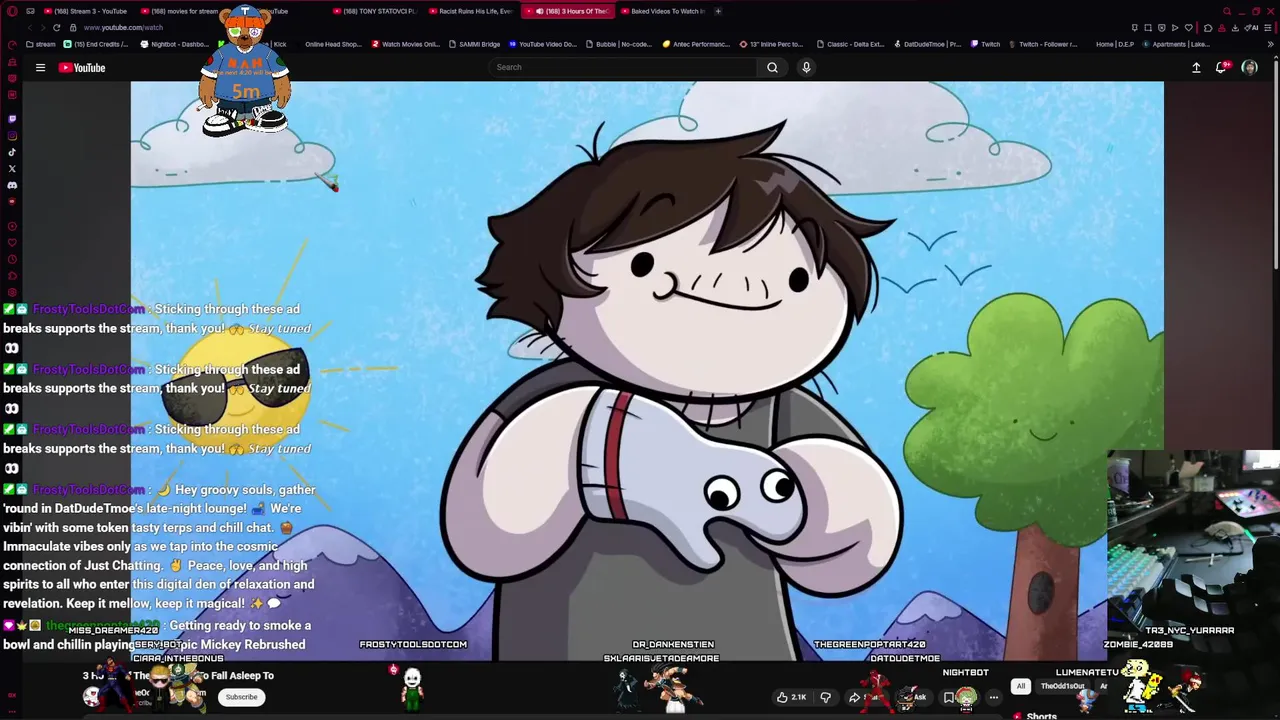This screenshot has width=1280, height=720.
Task: Open the Watch Movies Online bookmark
Action: point(406,44)
